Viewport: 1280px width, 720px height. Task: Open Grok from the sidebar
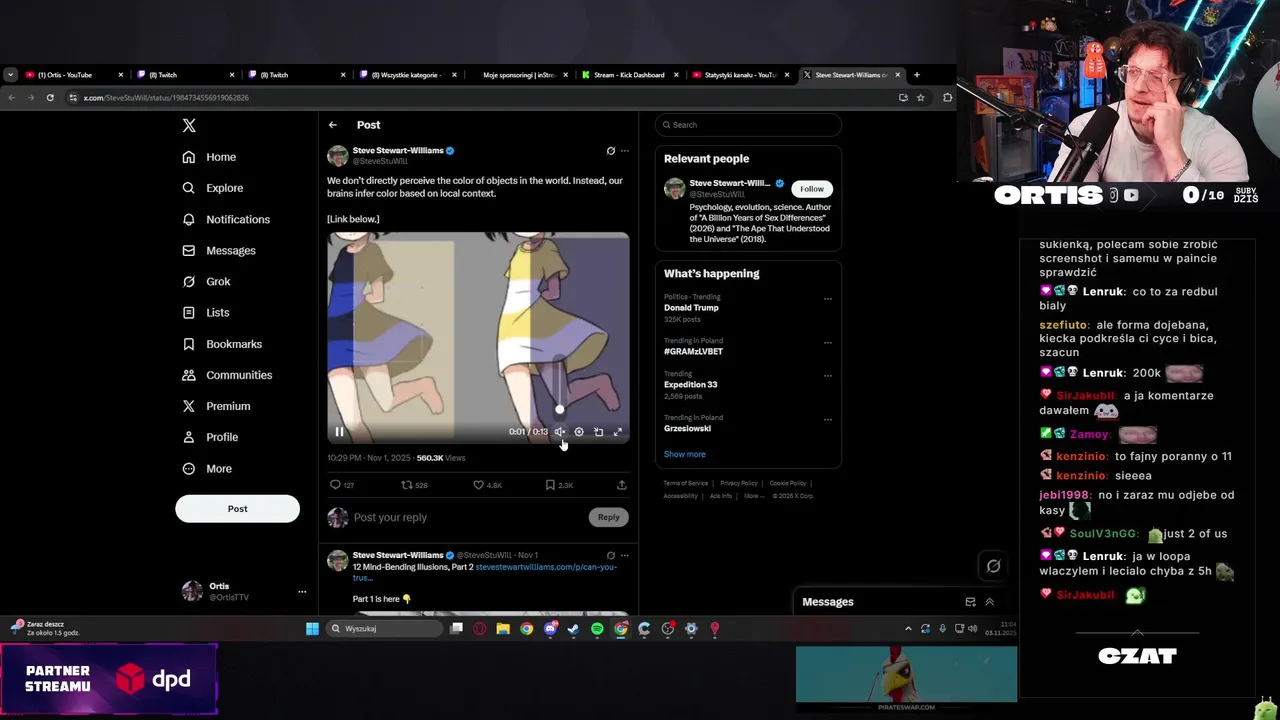(x=206, y=281)
